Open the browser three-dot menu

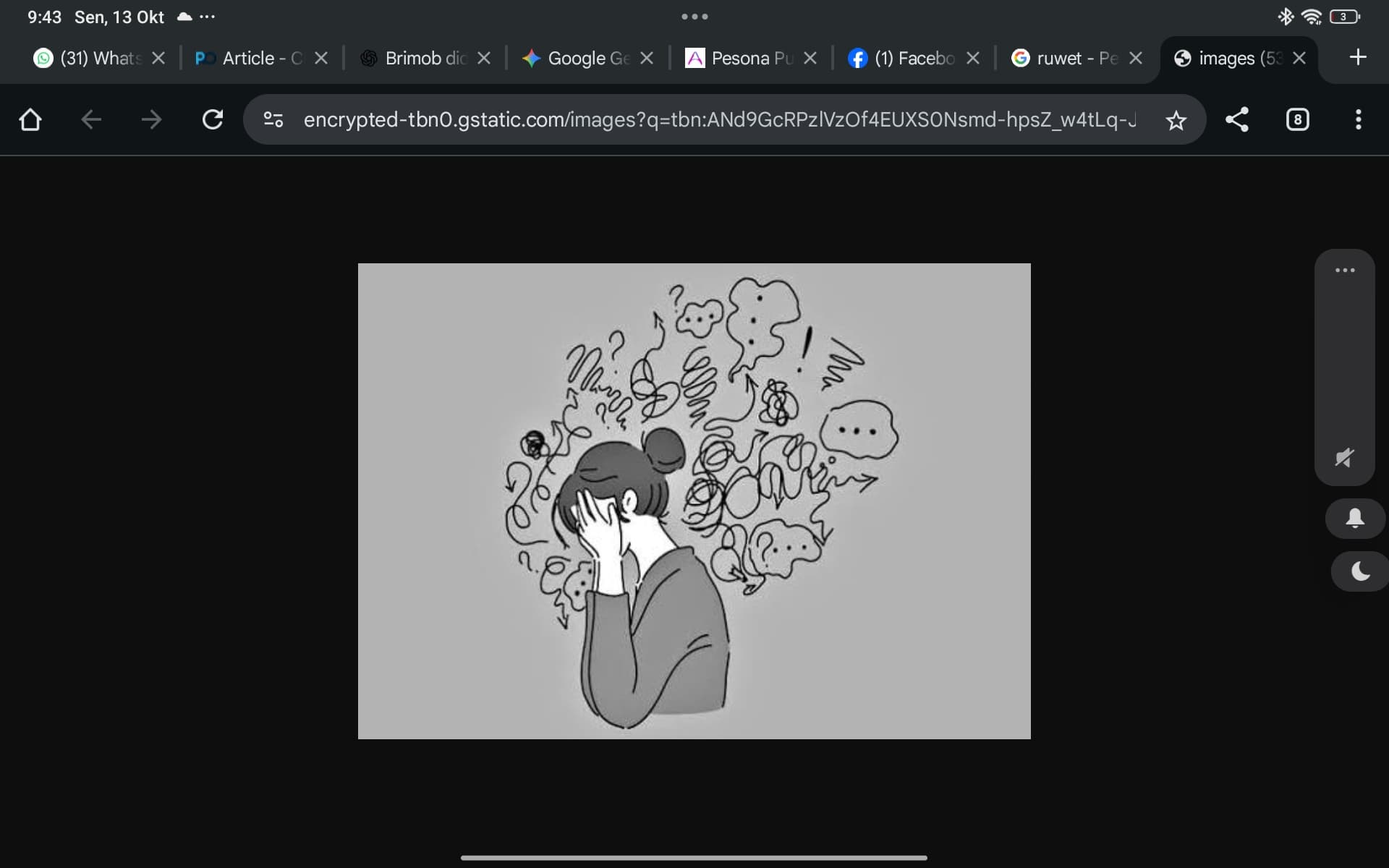pos(1358,119)
